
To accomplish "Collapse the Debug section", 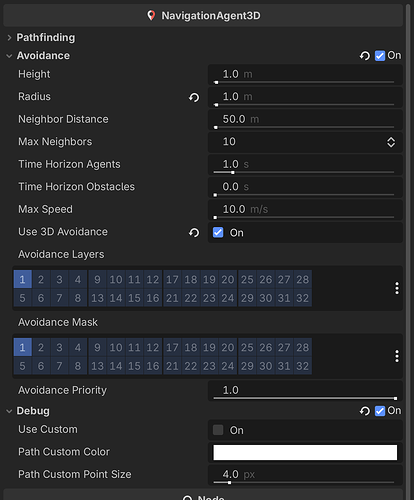I will [9, 411].
